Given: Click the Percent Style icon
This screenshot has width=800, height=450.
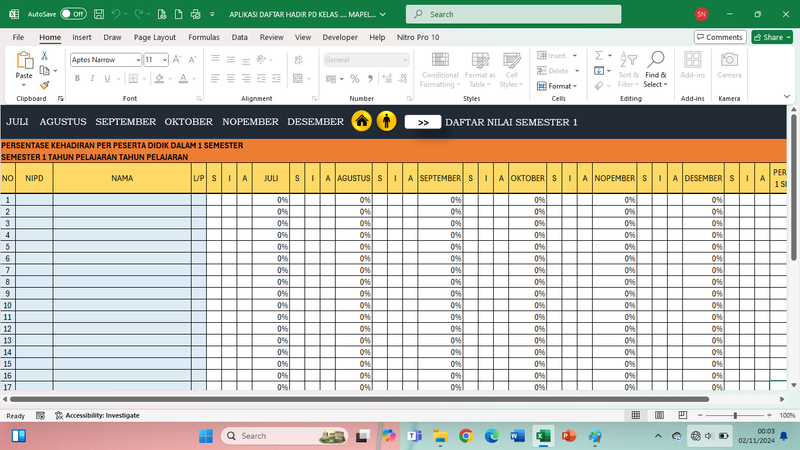Looking at the screenshot, I should (355, 79).
